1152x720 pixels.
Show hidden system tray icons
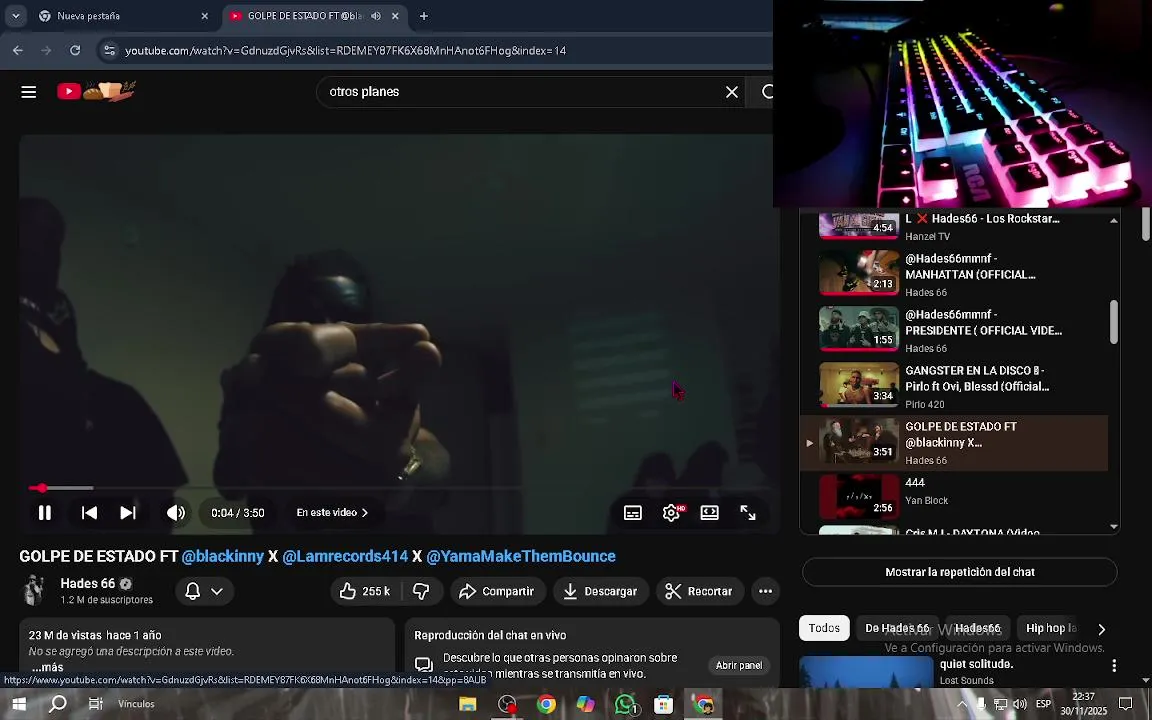962,704
